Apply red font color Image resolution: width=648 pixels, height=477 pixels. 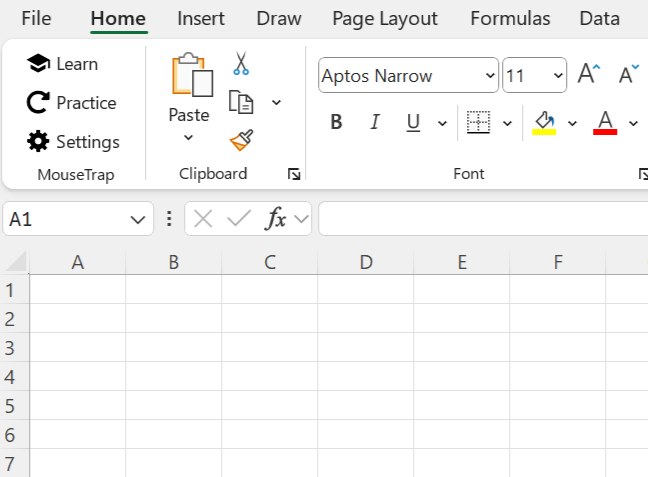click(x=605, y=123)
